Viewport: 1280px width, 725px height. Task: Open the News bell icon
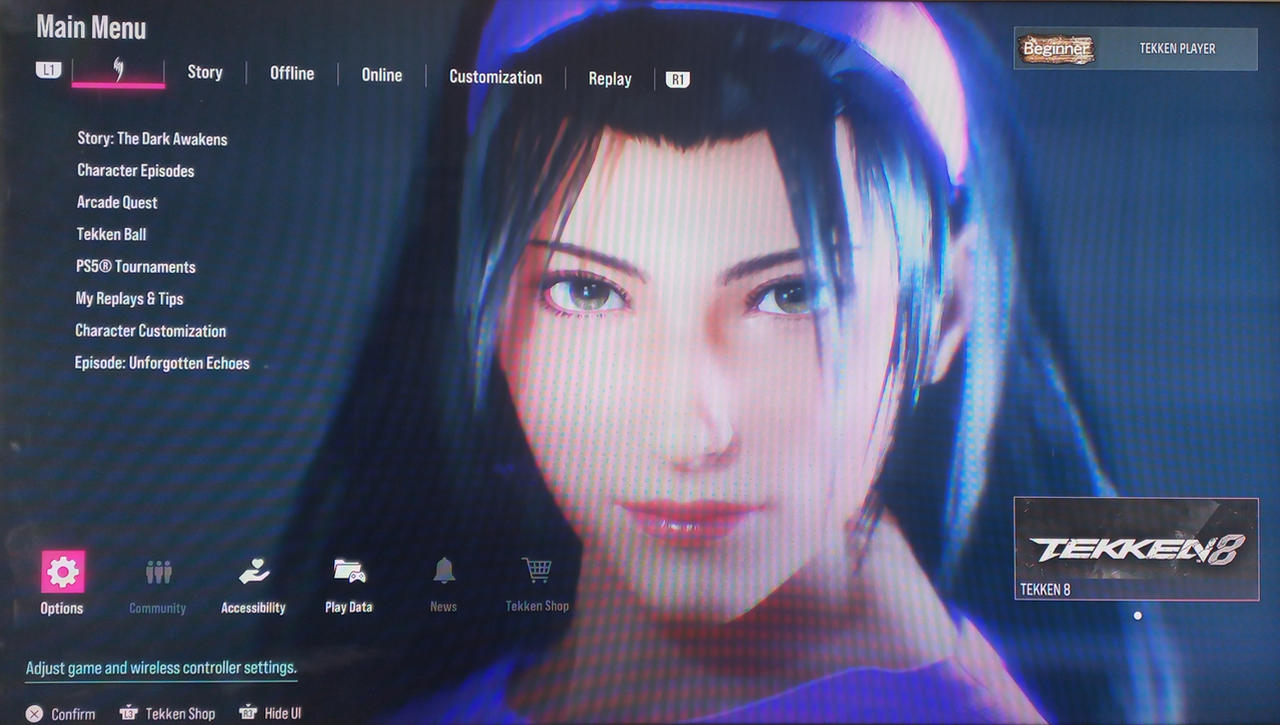tap(444, 571)
